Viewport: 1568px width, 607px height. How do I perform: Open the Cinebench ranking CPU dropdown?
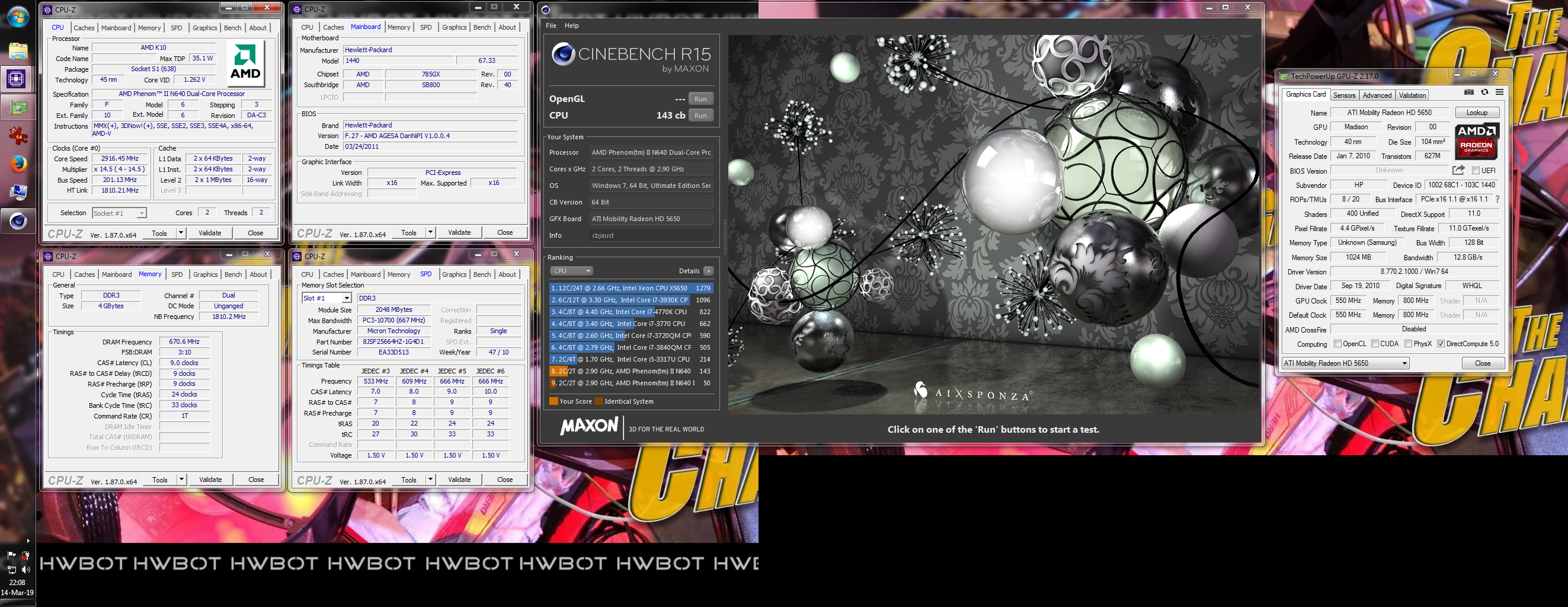[571, 271]
